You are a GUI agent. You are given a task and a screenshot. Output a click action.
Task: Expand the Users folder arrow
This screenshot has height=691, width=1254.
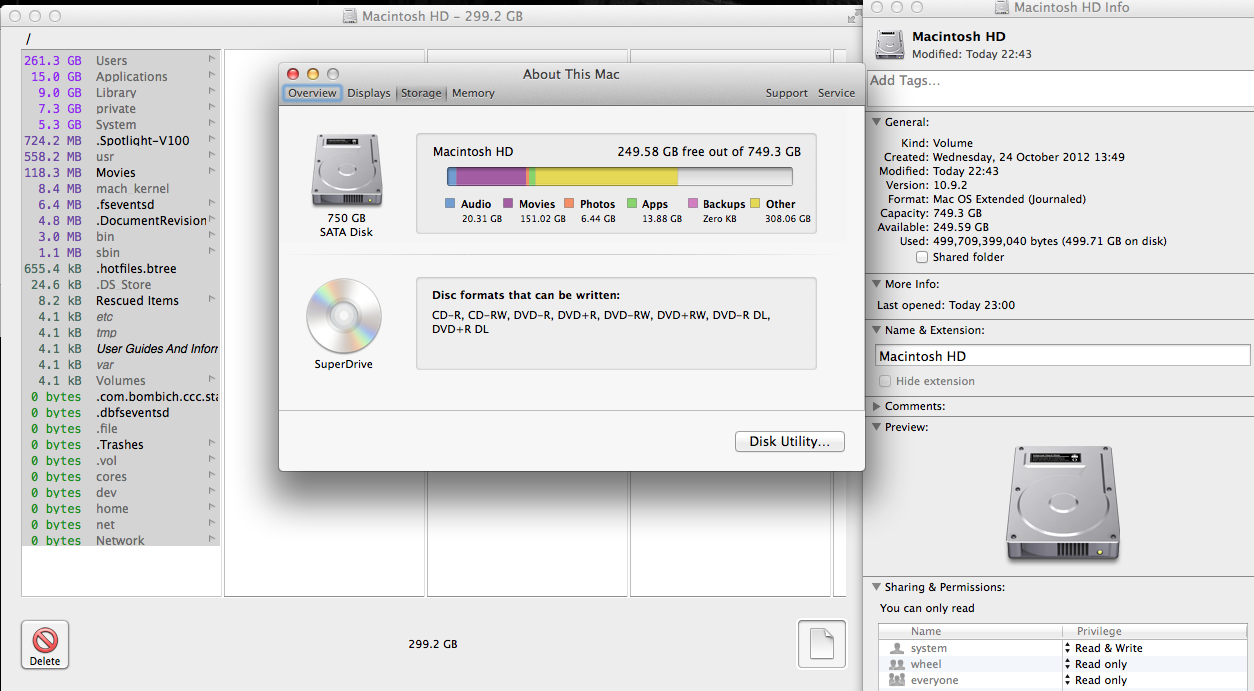(x=212, y=60)
